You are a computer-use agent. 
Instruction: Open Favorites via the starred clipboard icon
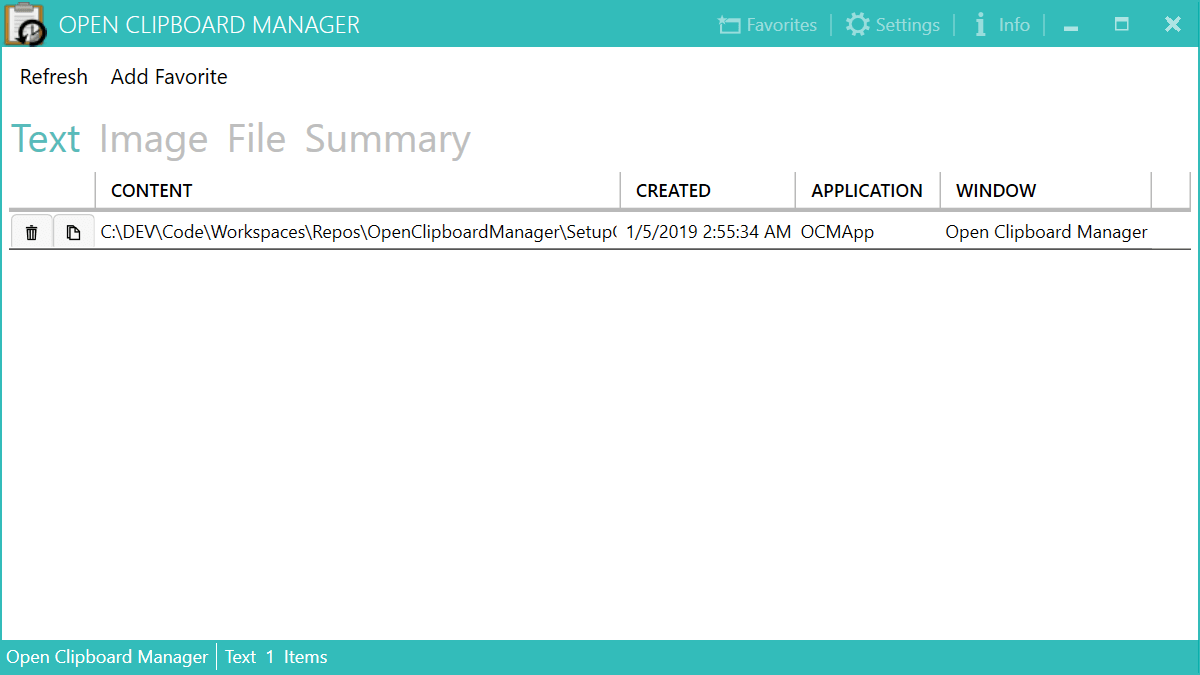[767, 24]
